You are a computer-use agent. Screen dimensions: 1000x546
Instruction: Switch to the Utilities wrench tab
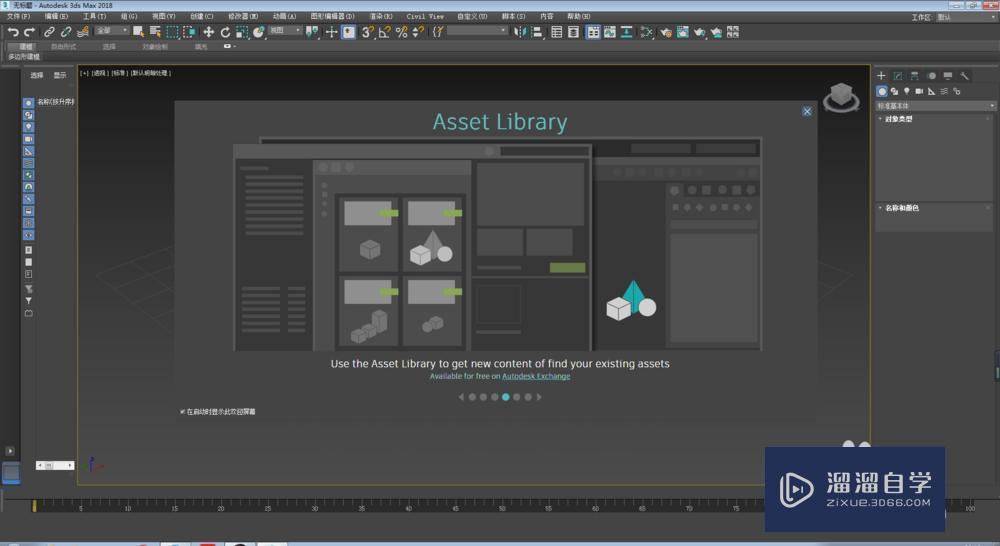pos(964,75)
